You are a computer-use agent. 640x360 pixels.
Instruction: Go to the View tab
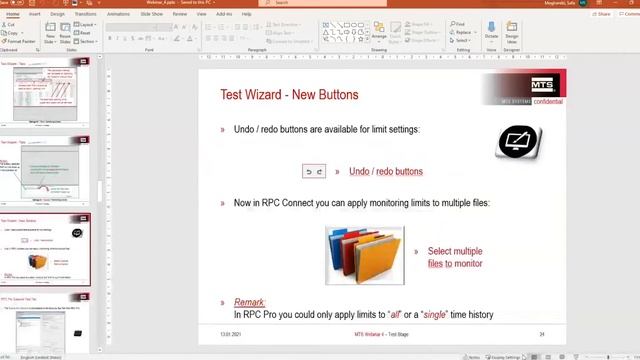tap(202, 14)
